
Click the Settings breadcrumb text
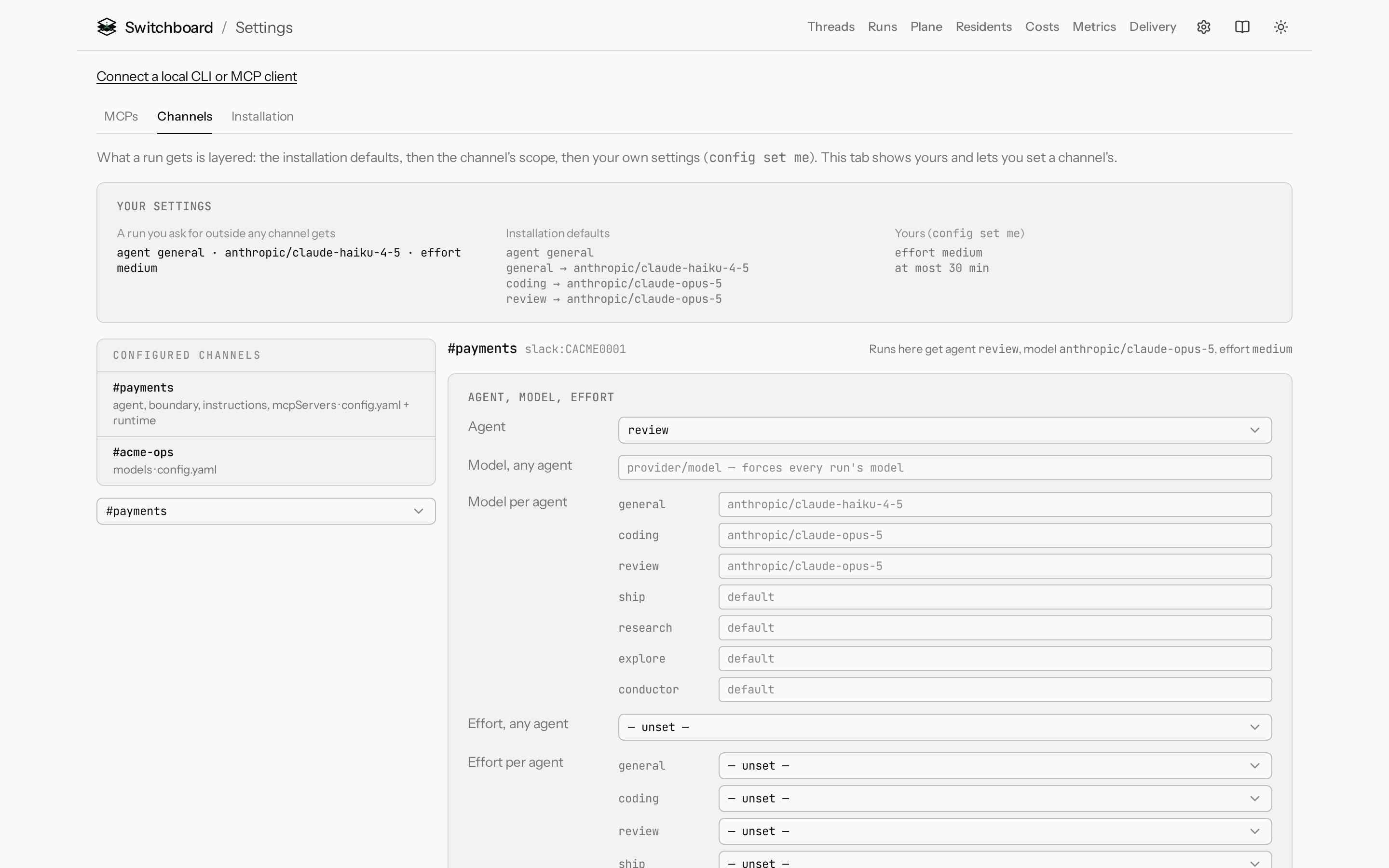pos(264,27)
